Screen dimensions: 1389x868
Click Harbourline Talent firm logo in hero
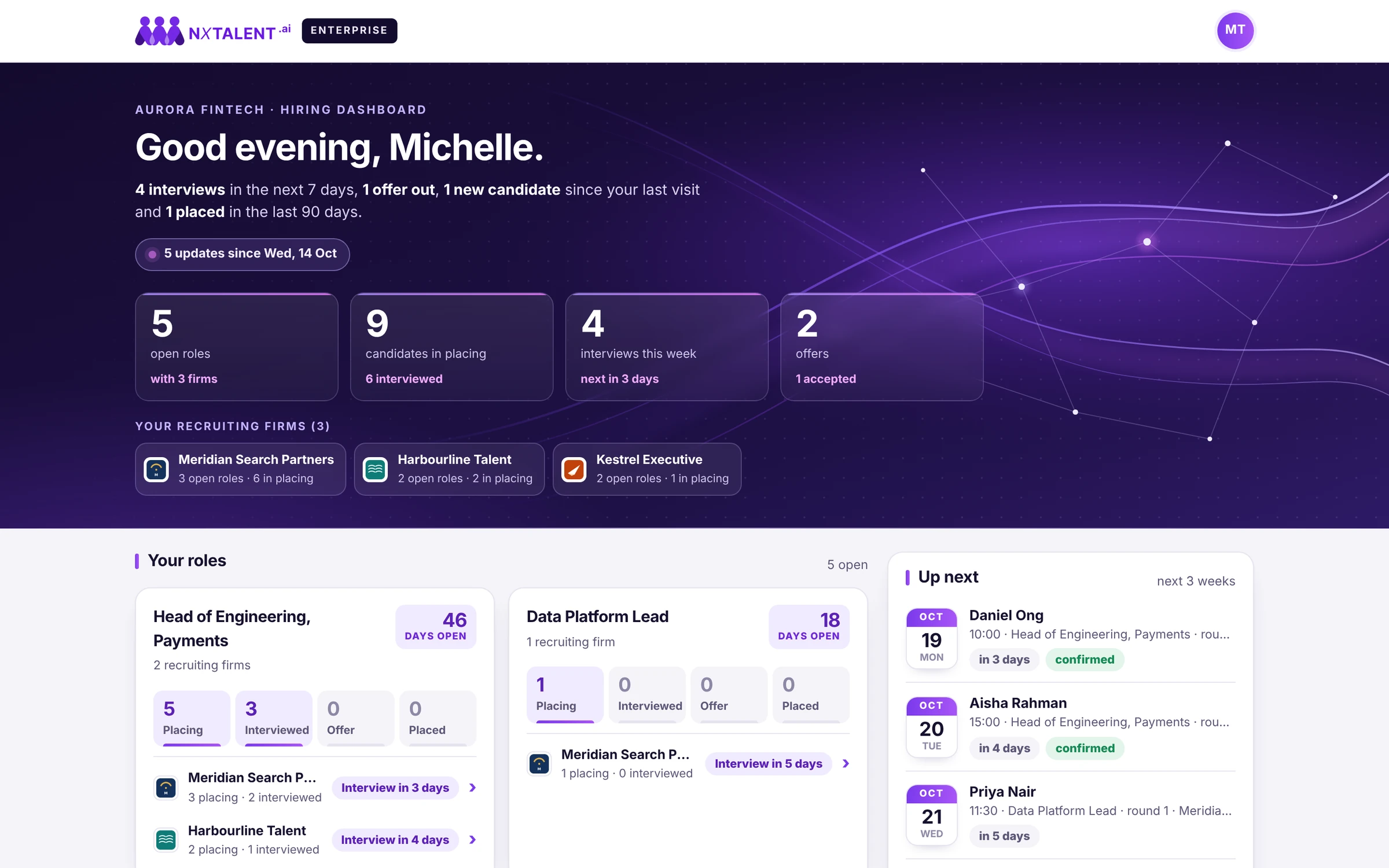375,469
